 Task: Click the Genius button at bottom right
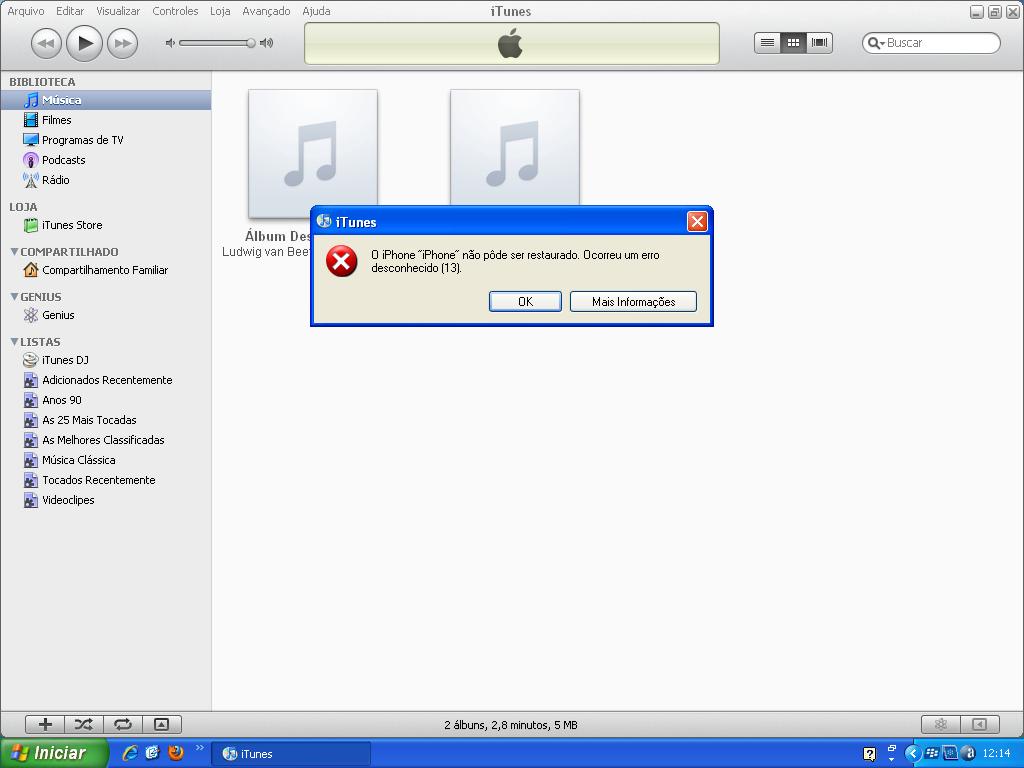pyautogui.click(x=940, y=724)
